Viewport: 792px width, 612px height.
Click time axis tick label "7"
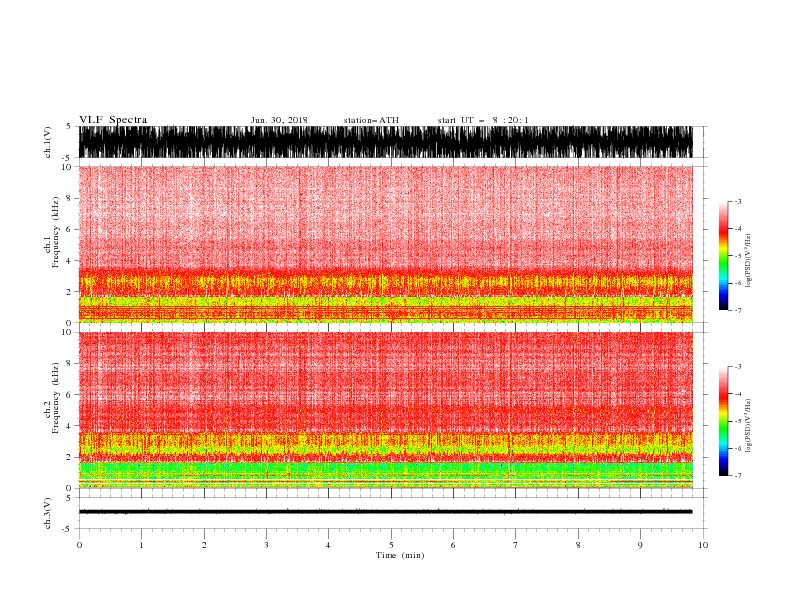[x=516, y=545]
